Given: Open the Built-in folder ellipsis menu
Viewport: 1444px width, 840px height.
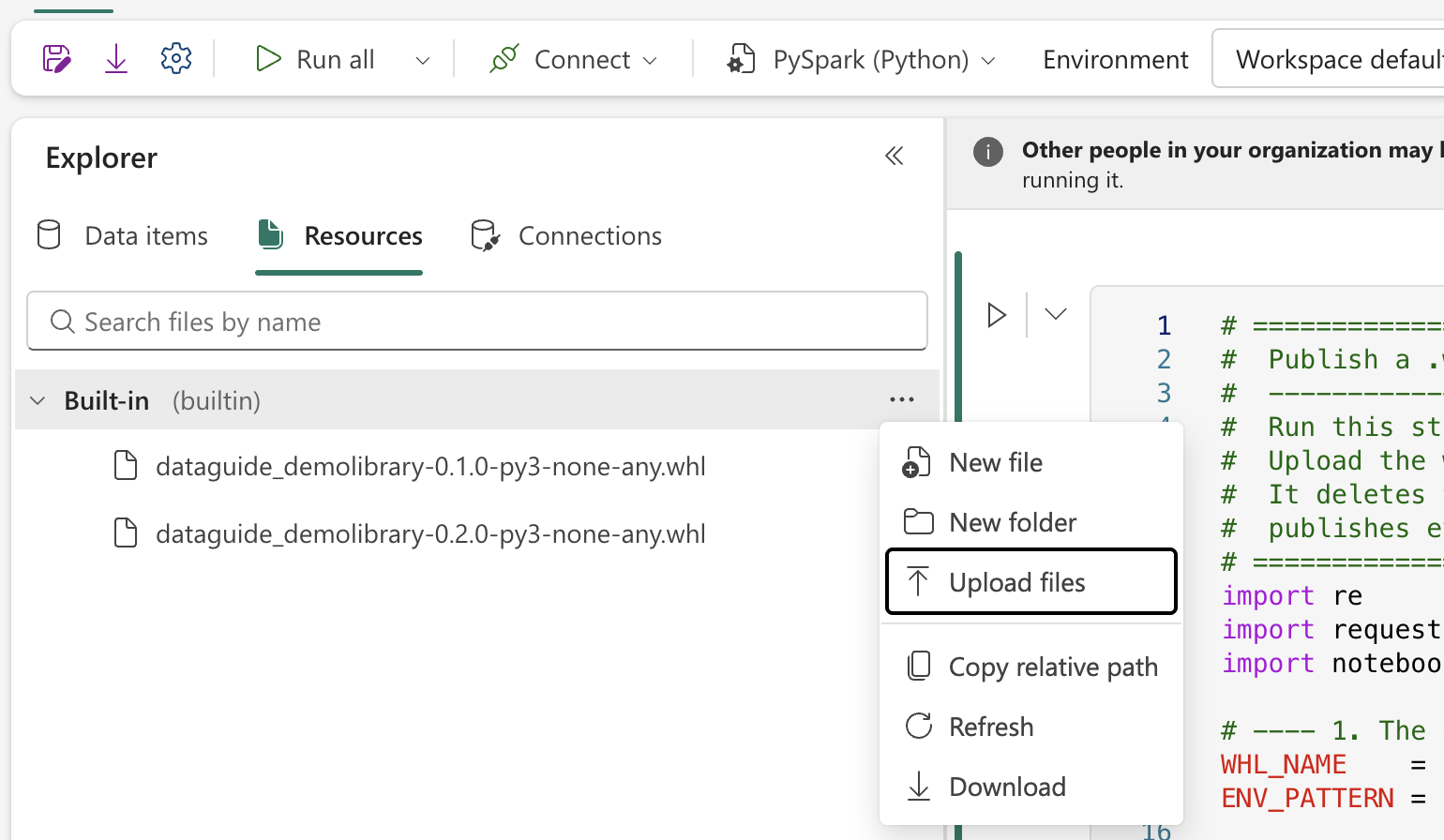Looking at the screenshot, I should 902,400.
